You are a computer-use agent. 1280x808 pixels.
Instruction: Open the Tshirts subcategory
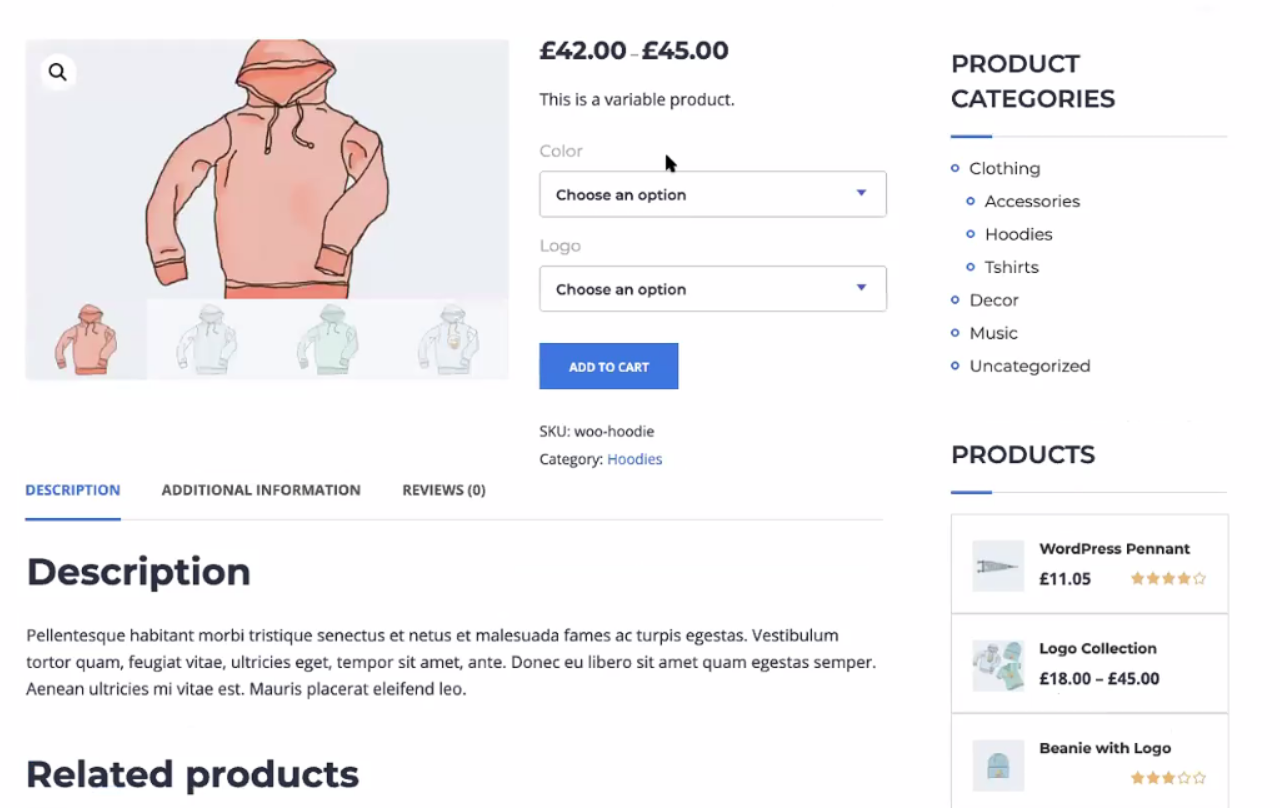1011,267
